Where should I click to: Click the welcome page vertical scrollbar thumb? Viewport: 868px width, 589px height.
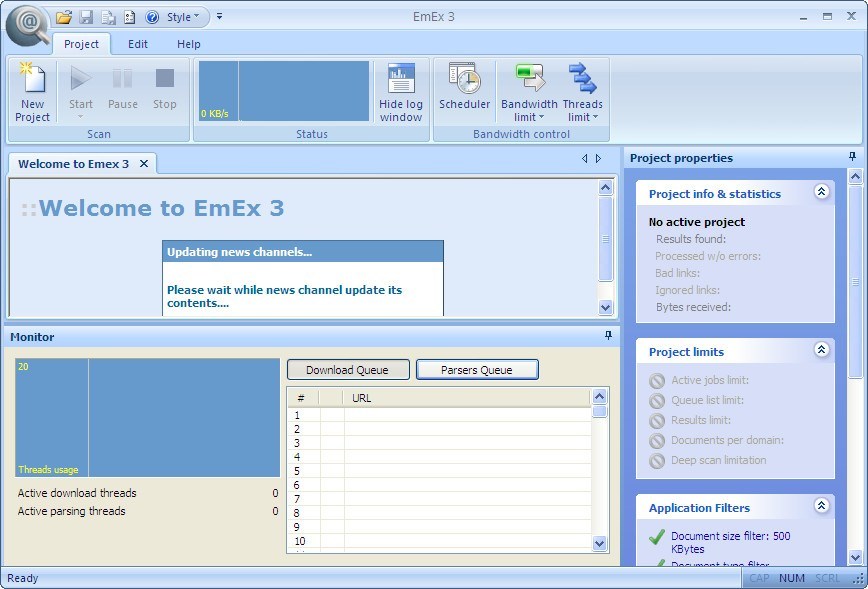click(x=606, y=239)
